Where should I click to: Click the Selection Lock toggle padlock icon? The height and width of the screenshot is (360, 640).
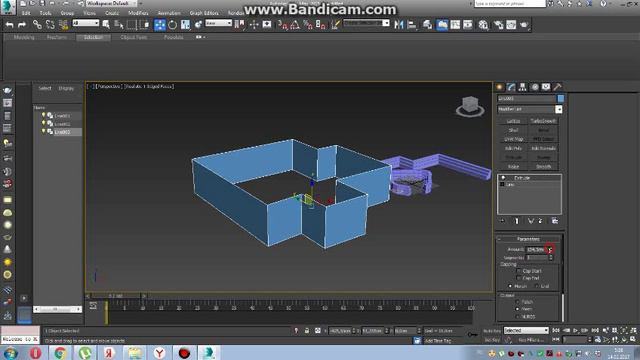point(307,331)
